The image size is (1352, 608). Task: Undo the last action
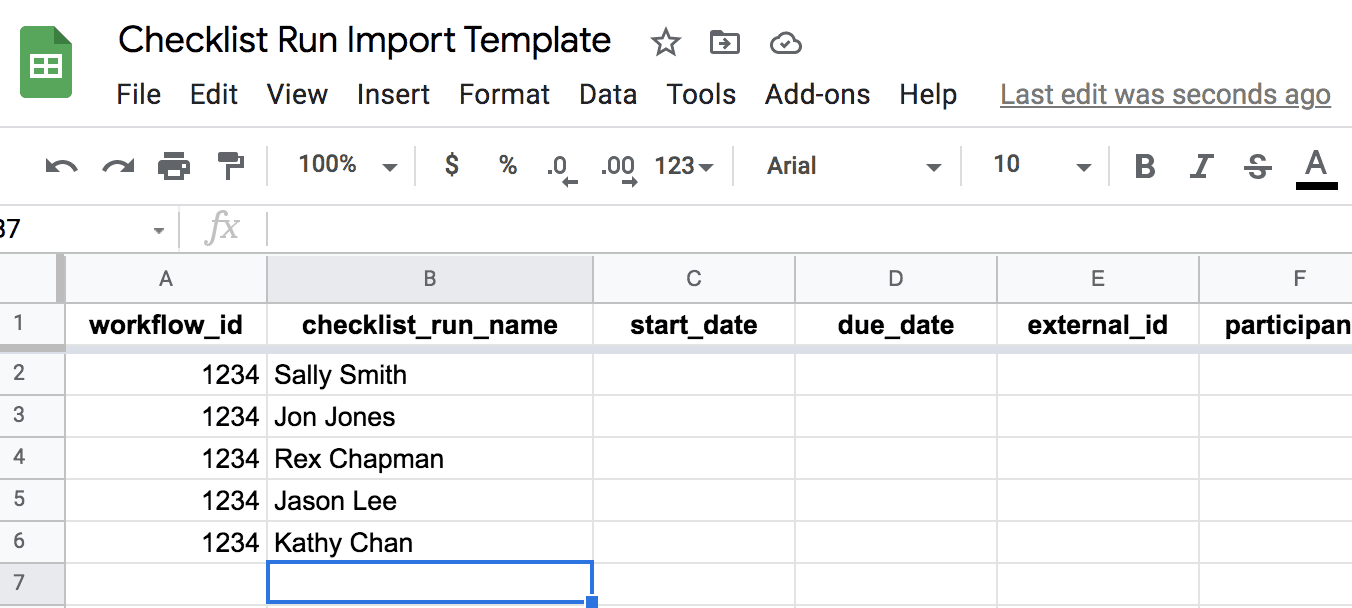(61, 166)
